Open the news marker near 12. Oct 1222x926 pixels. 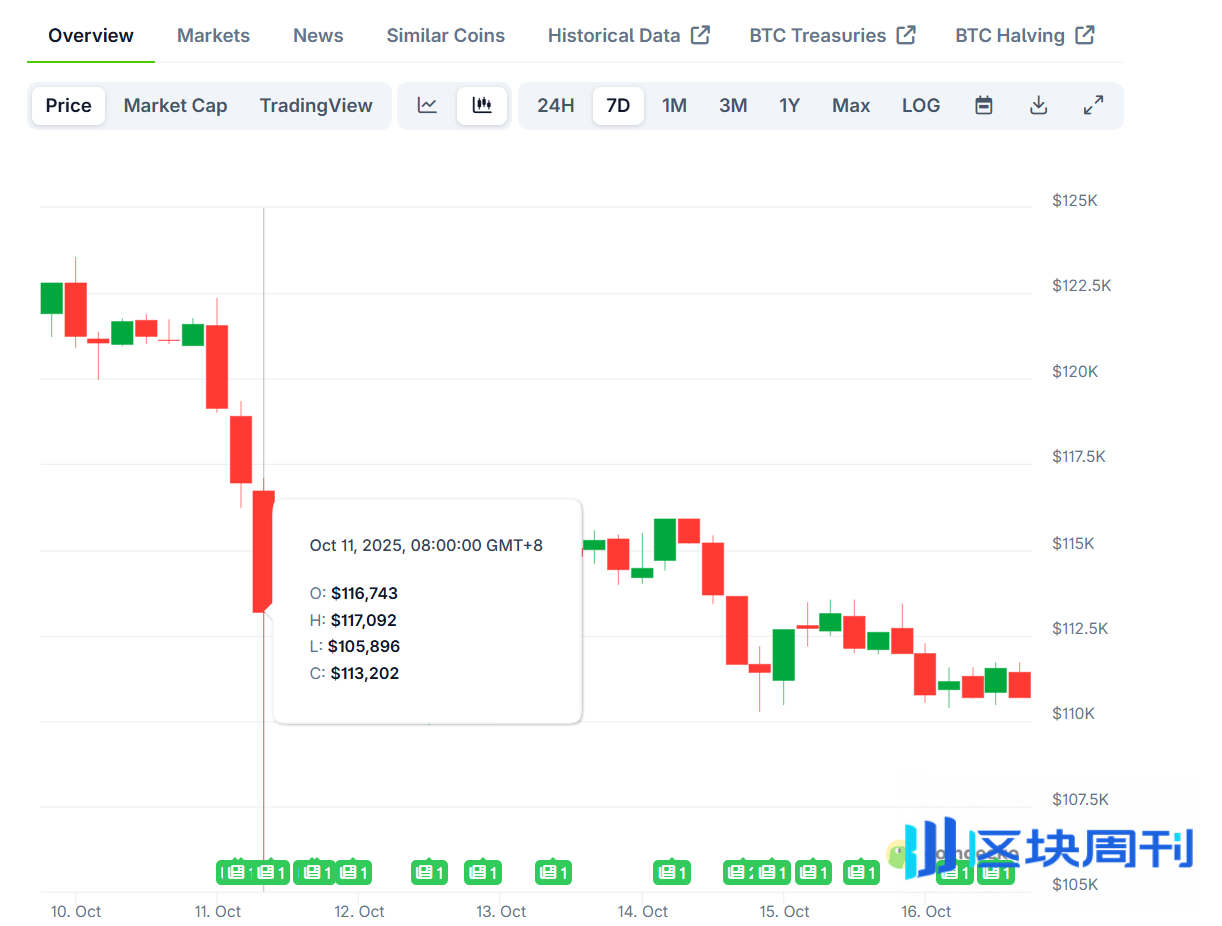352,872
